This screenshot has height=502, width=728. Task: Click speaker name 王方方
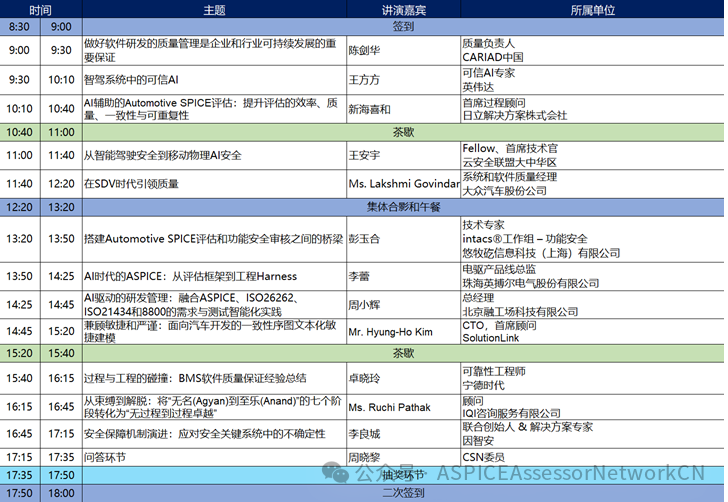point(364,80)
